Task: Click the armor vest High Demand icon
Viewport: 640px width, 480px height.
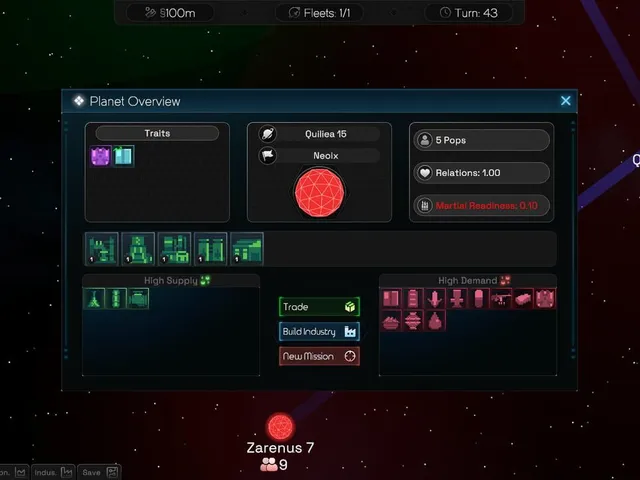Action: tap(545, 298)
